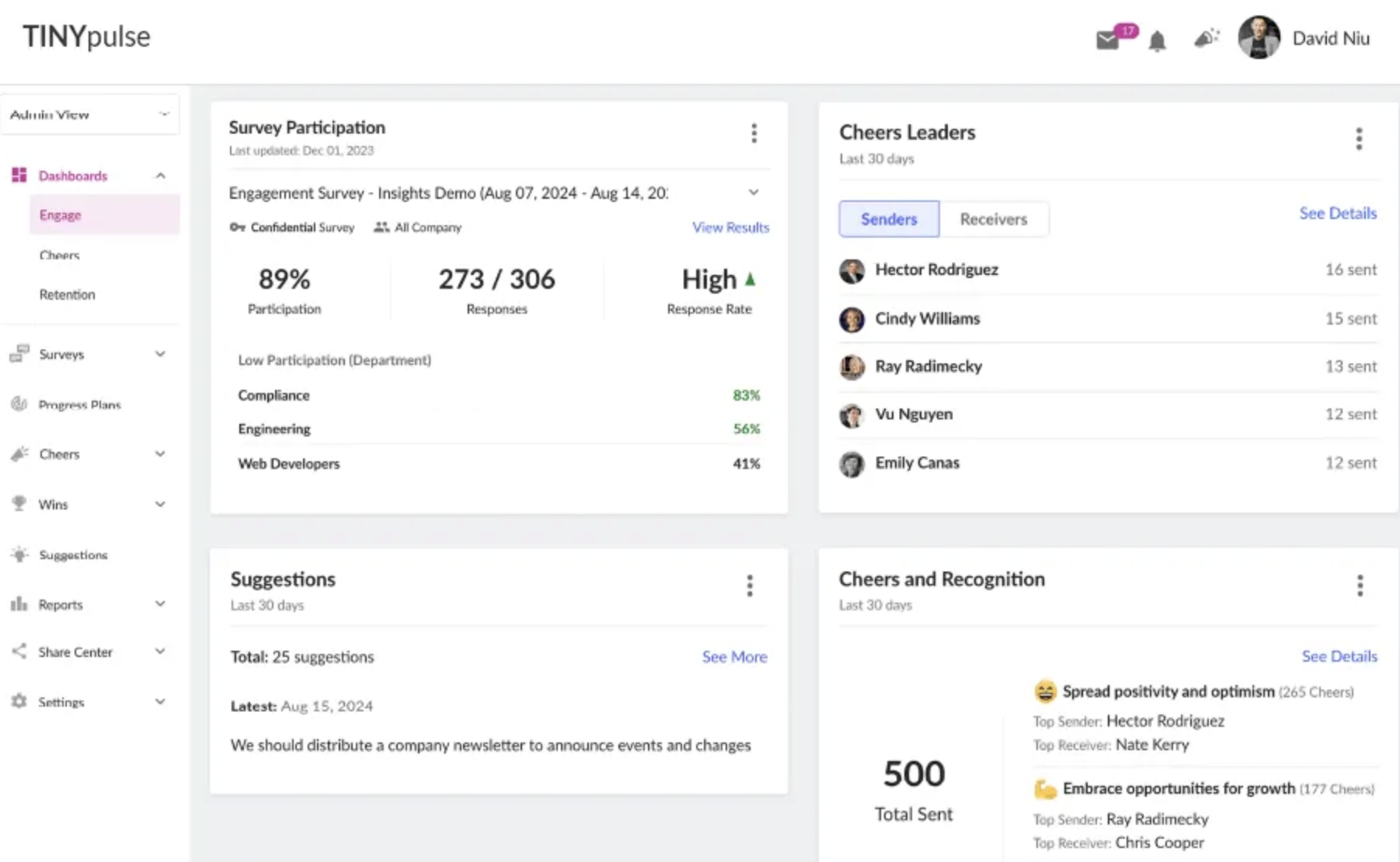Screen dimensions: 1400x862
Task: Open the Admin View dropdown
Action: 89,113
